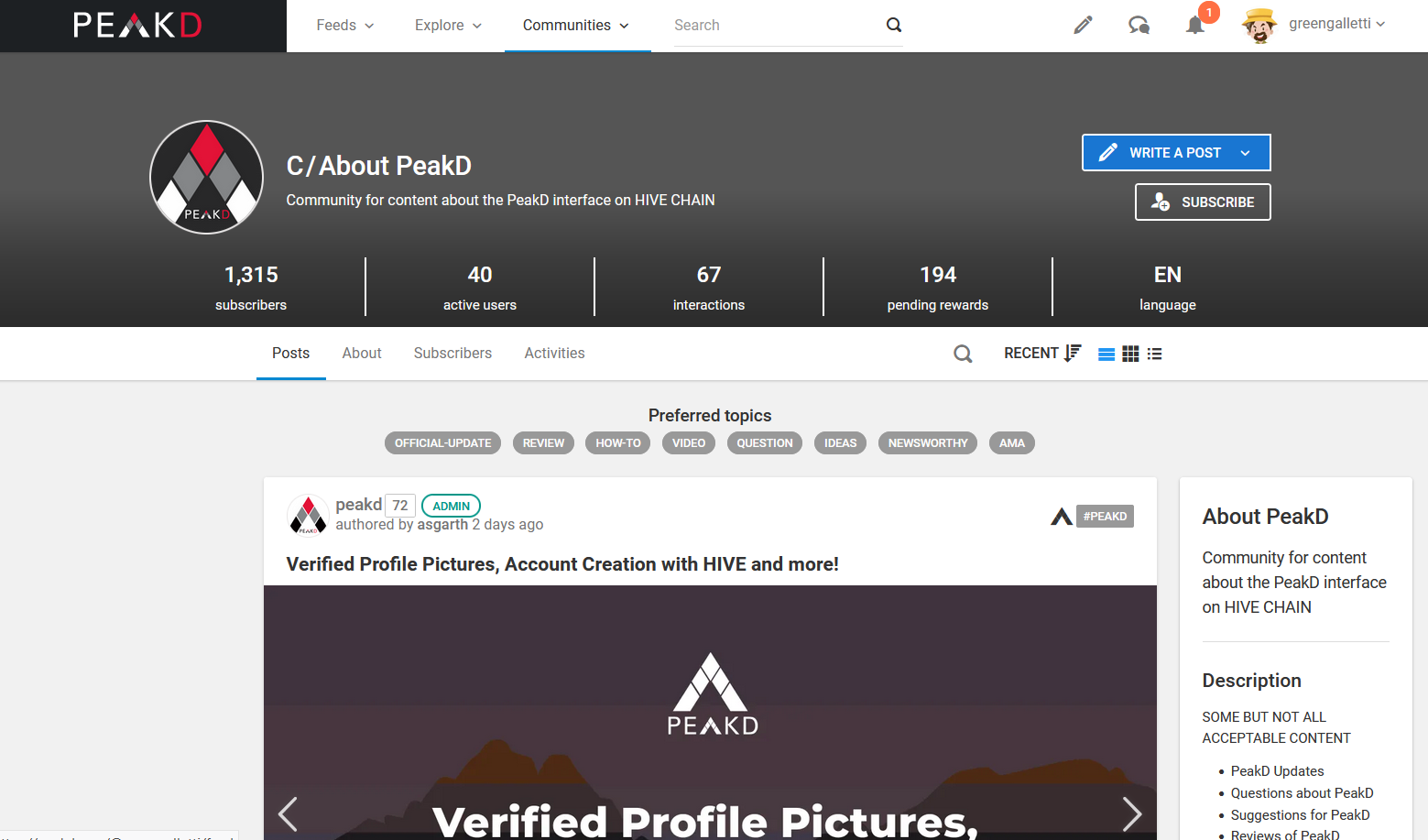Viewport: 1428px width, 840px height.
Task: Click the 40 active users stat
Action: click(x=480, y=288)
